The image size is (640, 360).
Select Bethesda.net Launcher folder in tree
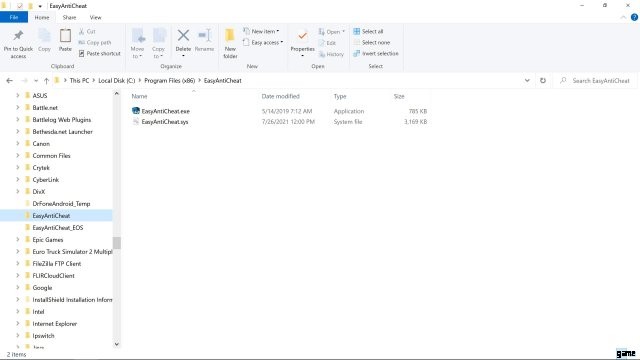[x=62, y=132]
